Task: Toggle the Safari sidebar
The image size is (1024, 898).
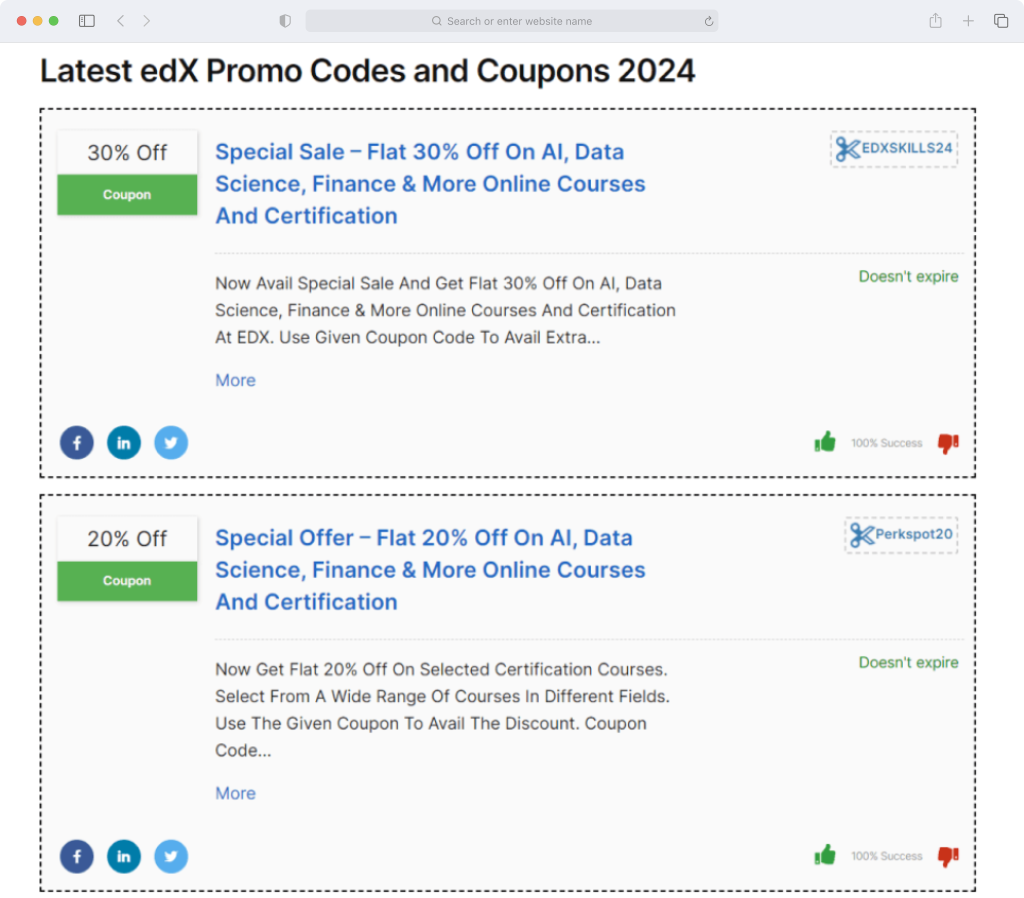Action: 87,21
